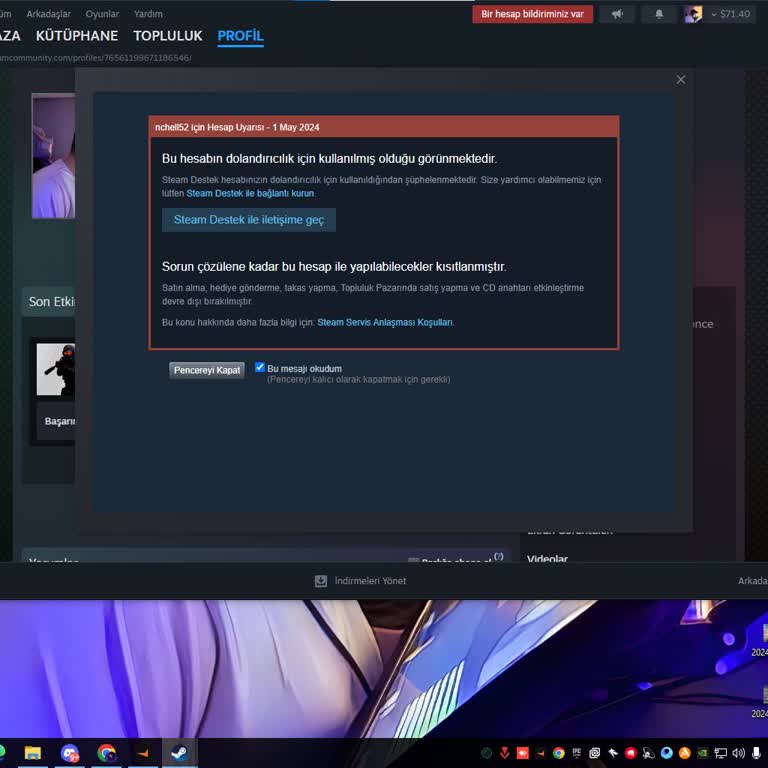Switch to the KÜTÜPHANE tab
The width and height of the screenshot is (768, 768).
click(x=77, y=36)
